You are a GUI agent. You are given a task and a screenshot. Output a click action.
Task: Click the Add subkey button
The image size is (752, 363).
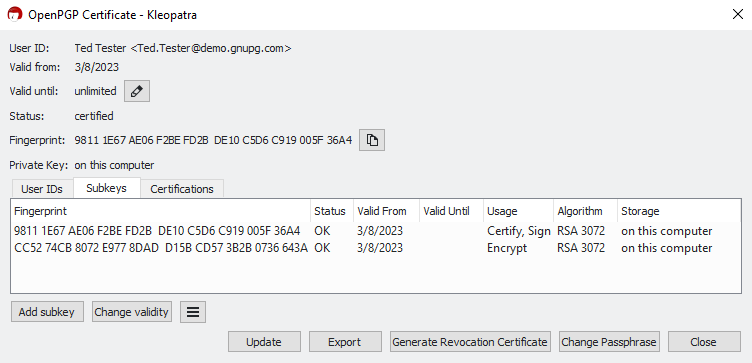click(x=47, y=312)
